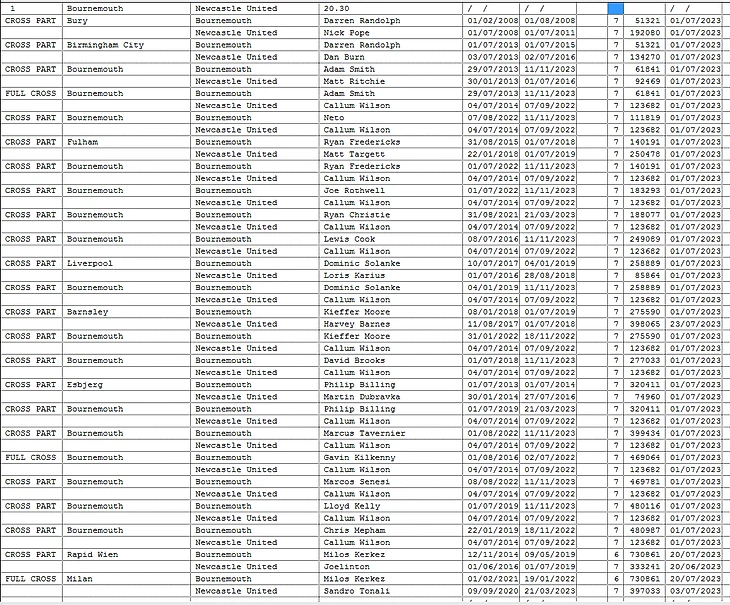This screenshot has width=730, height=605.
Task: Click the start date '09/09/2020' for Sandro Tonali
Action: point(493,591)
